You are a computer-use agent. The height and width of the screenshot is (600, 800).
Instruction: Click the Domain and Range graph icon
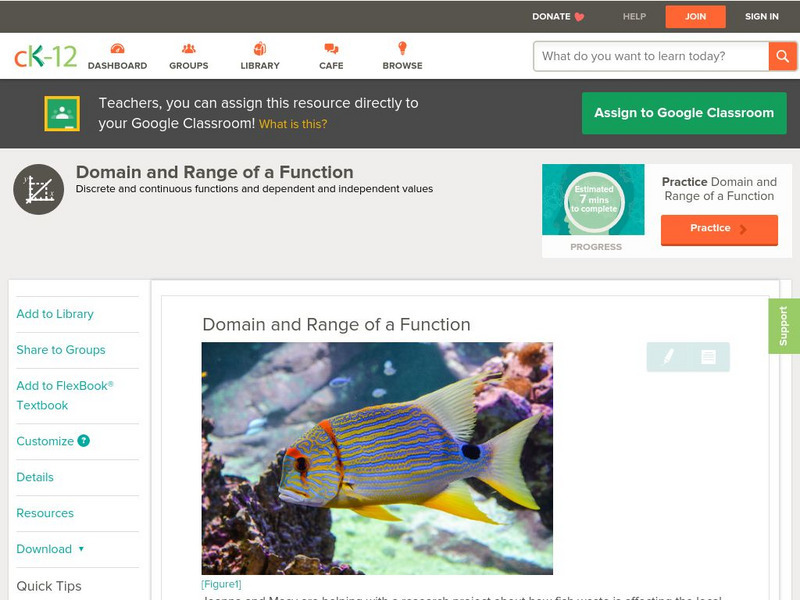(x=39, y=189)
